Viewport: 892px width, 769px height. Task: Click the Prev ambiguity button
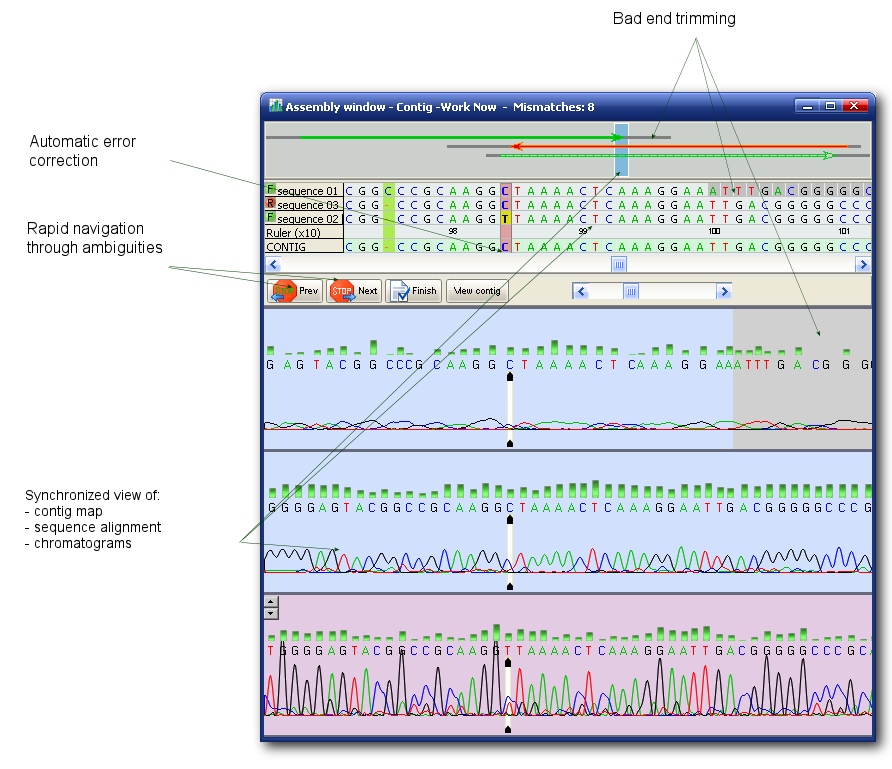click(295, 291)
